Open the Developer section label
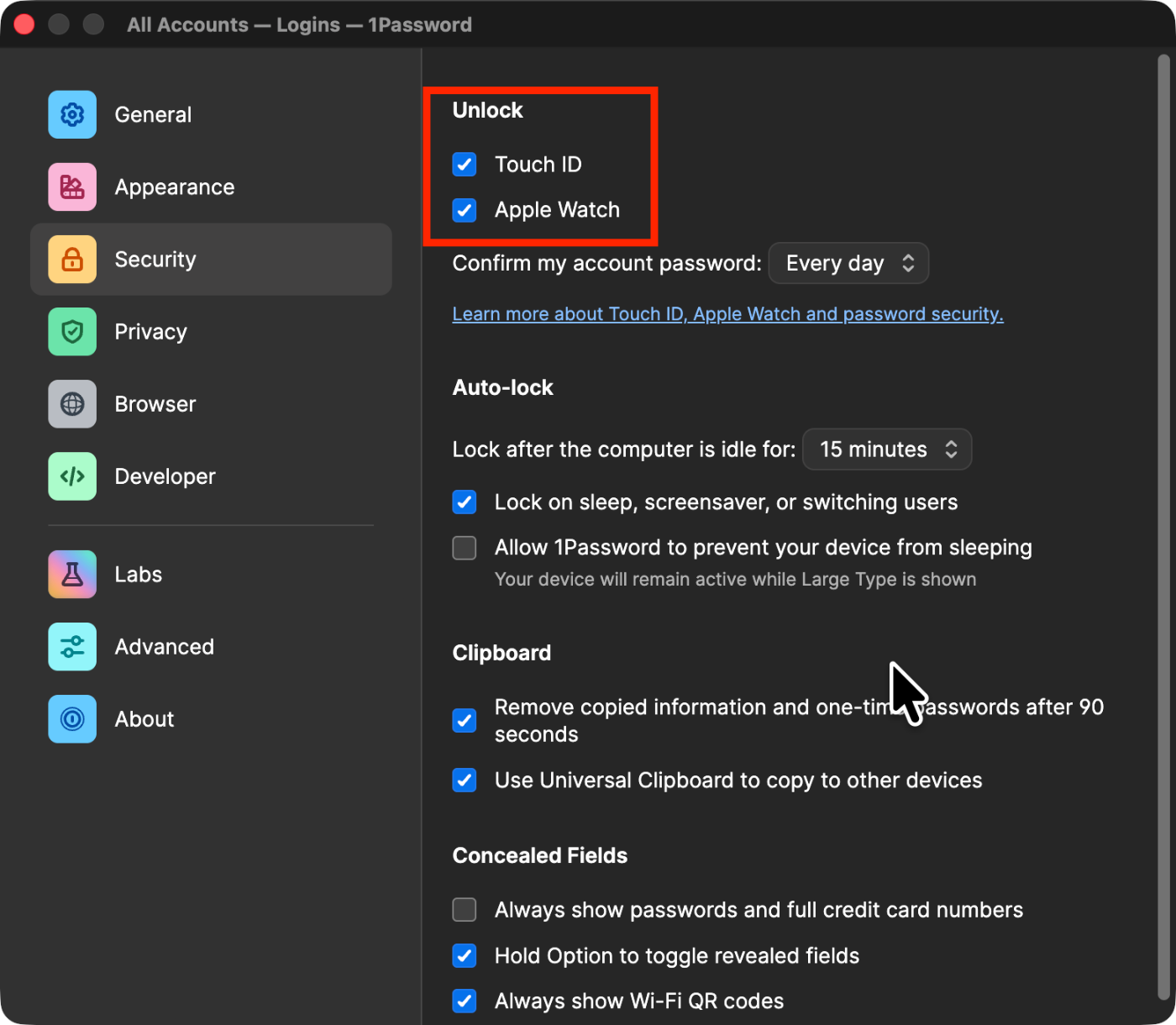1176x1025 pixels. pyautogui.click(x=165, y=476)
